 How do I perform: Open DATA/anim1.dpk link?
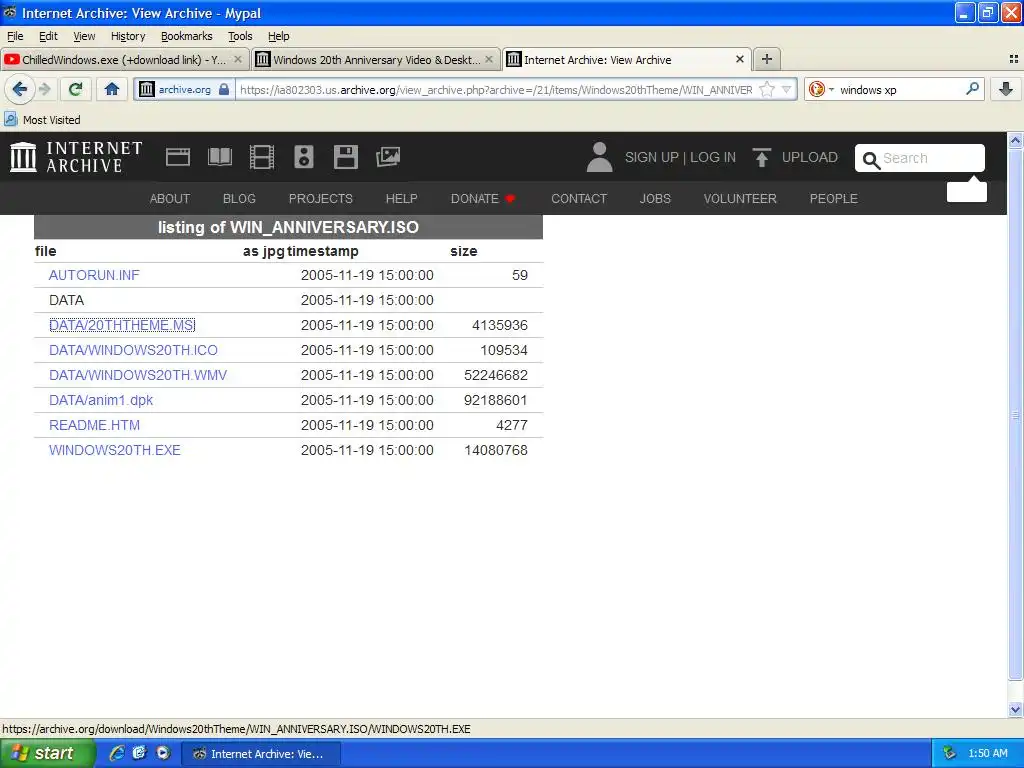click(101, 400)
